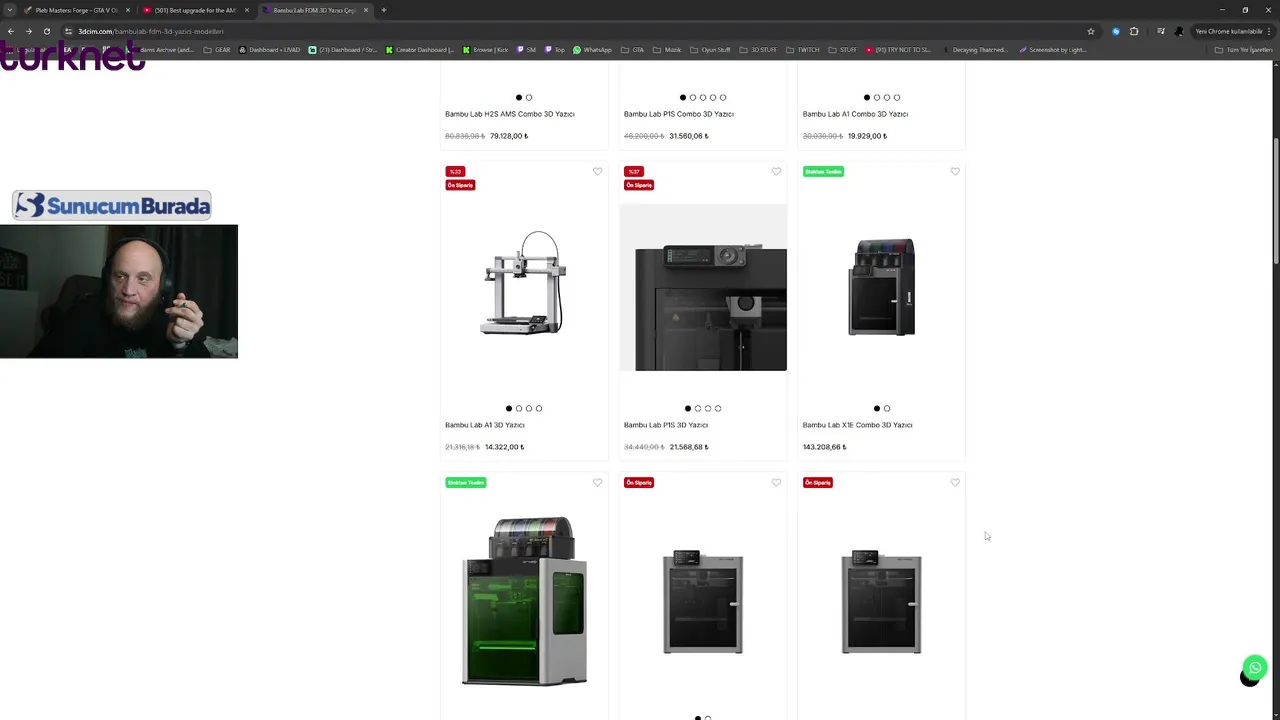Image resolution: width=1280 pixels, height=720 pixels.
Task: Select second variant dot under Bambu Lab P1S 3D Yazıcı
Action: pos(698,408)
